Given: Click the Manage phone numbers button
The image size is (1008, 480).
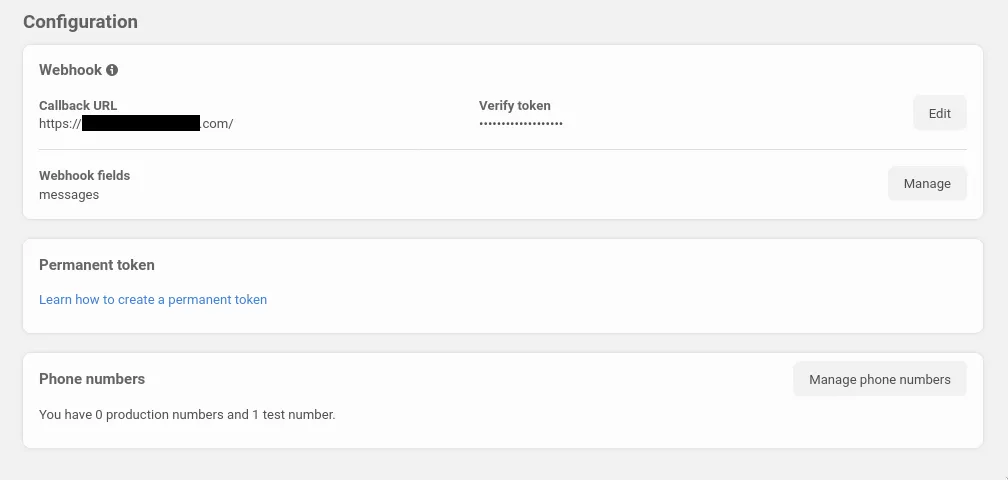Looking at the screenshot, I should 879,380.
